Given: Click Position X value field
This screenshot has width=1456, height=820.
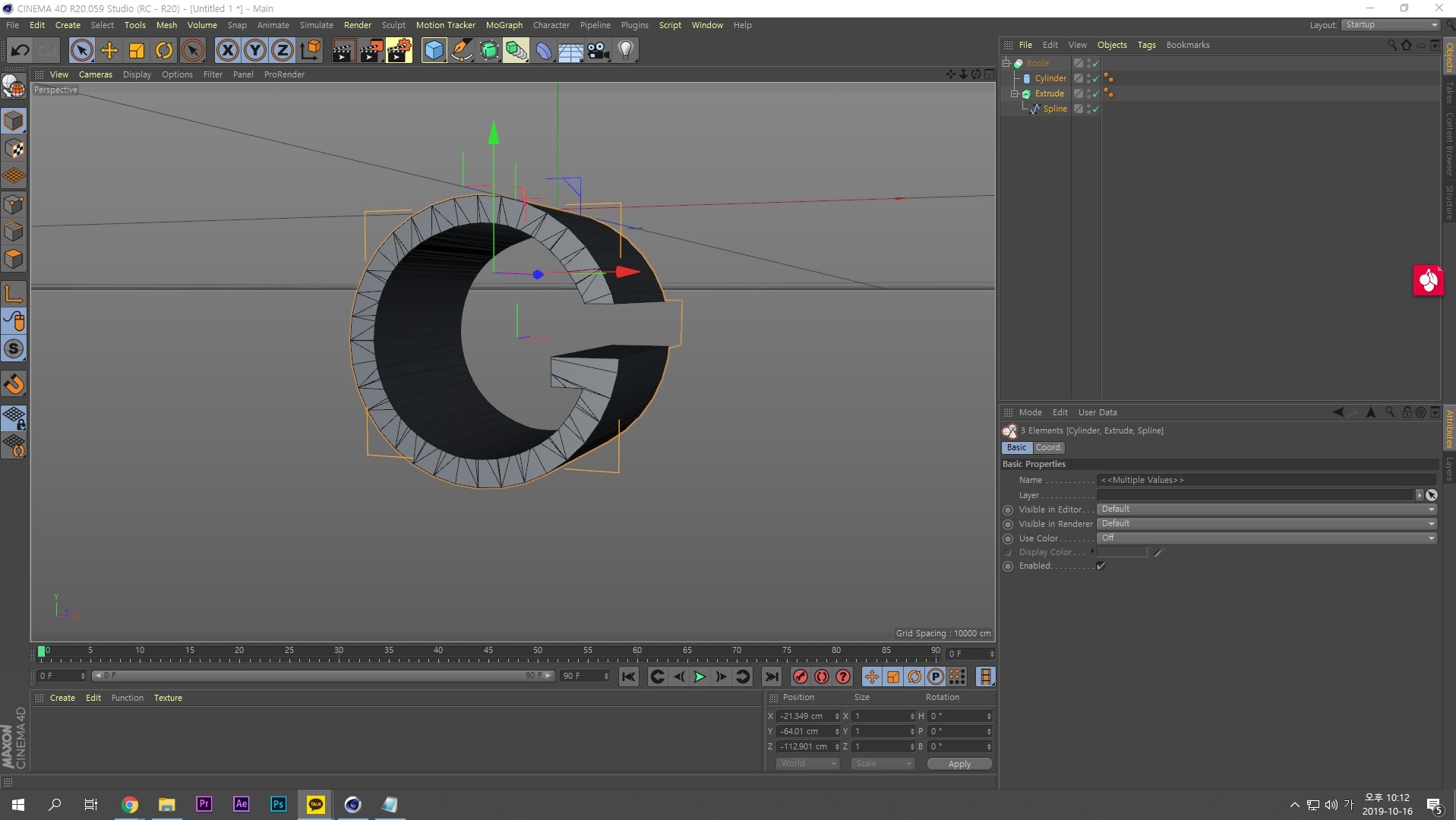Looking at the screenshot, I should pos(805,716).
